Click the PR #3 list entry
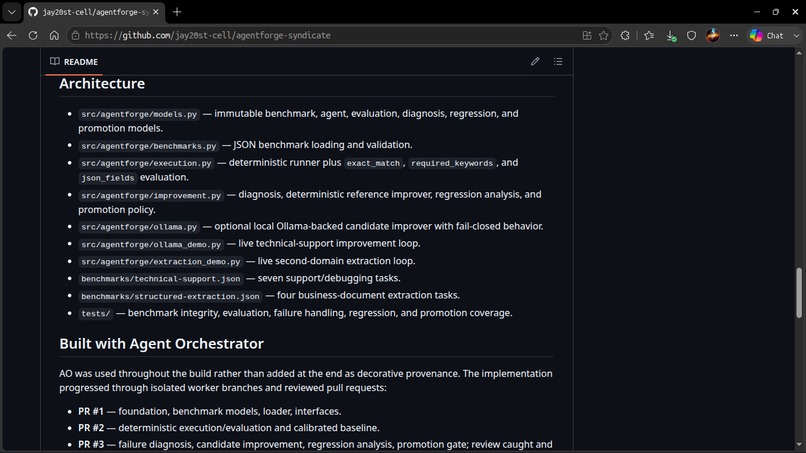Screen dimensions: 806x453 (315, 444)
